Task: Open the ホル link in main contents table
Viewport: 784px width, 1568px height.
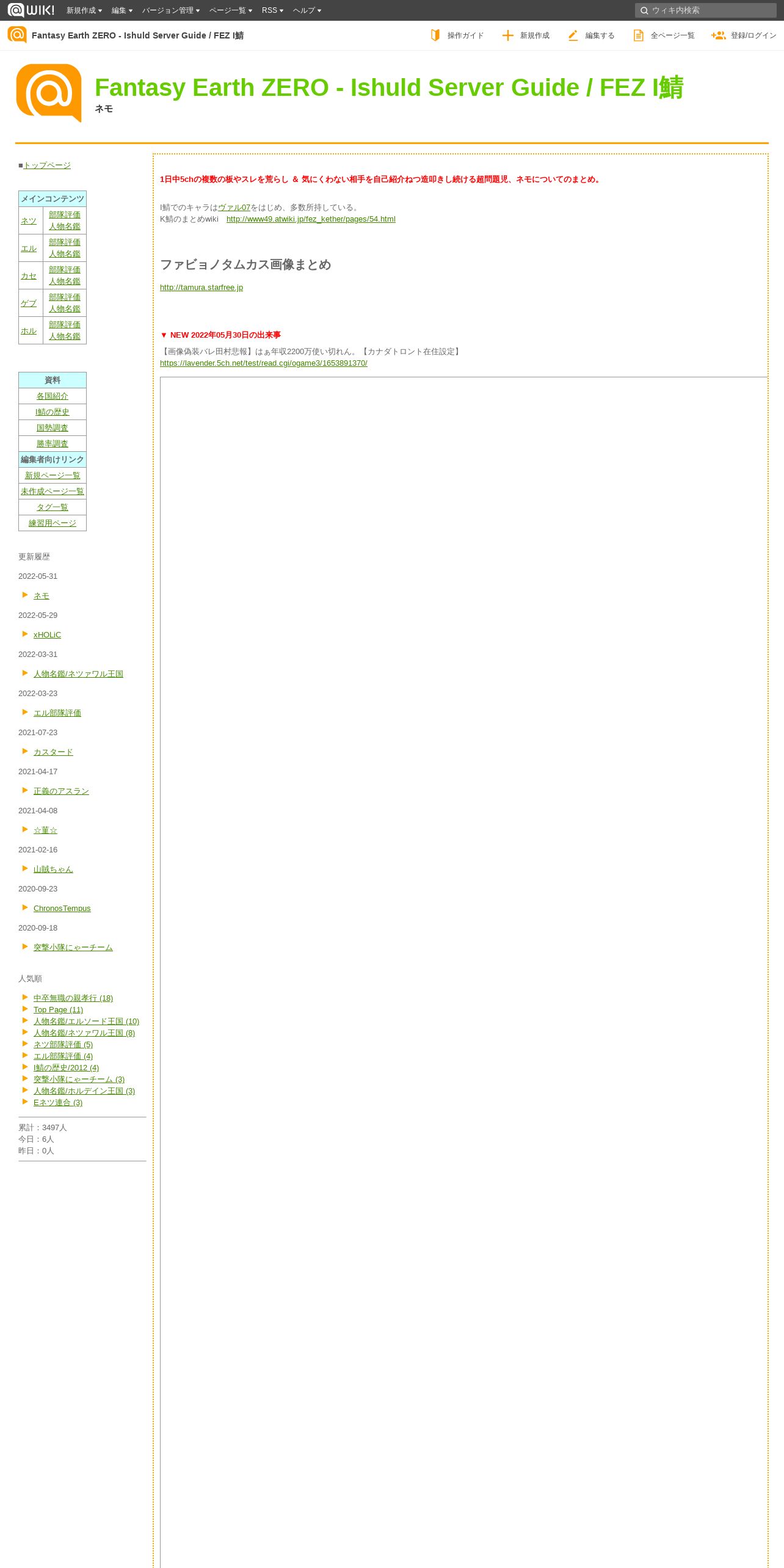Action: click(29, 330)
